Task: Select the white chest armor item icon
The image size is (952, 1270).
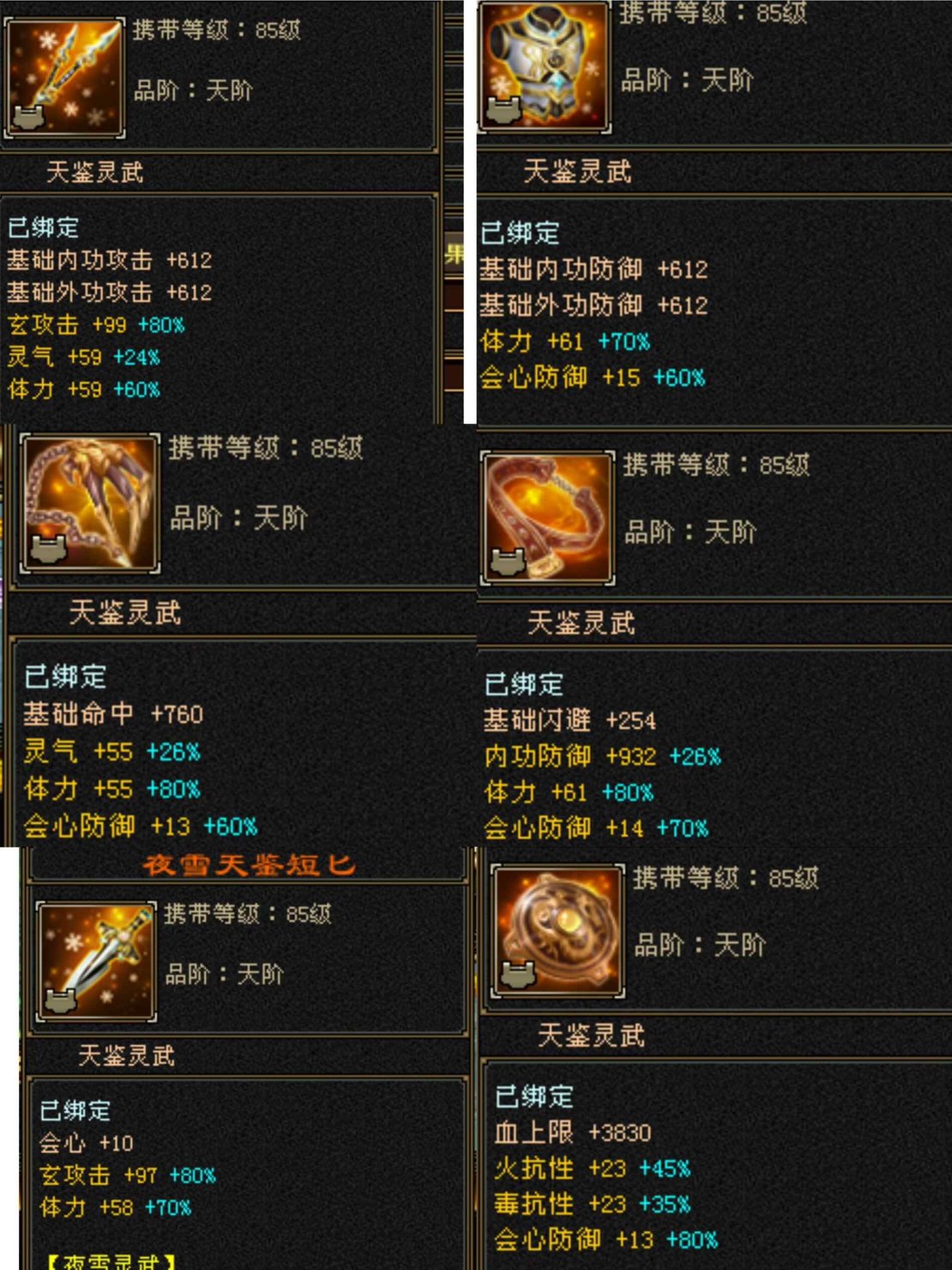Action: [544, 65]
